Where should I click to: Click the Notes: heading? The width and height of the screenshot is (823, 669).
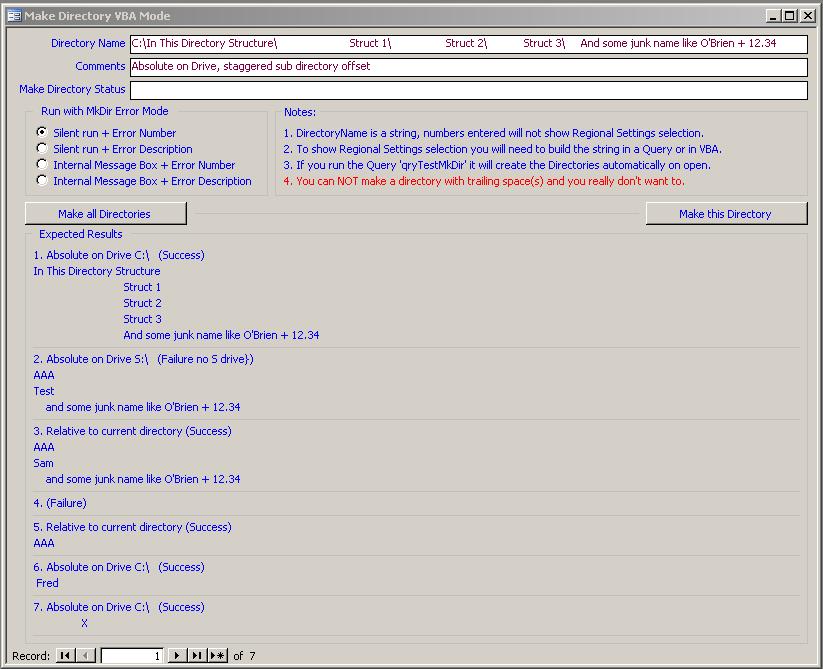(300, 112)
